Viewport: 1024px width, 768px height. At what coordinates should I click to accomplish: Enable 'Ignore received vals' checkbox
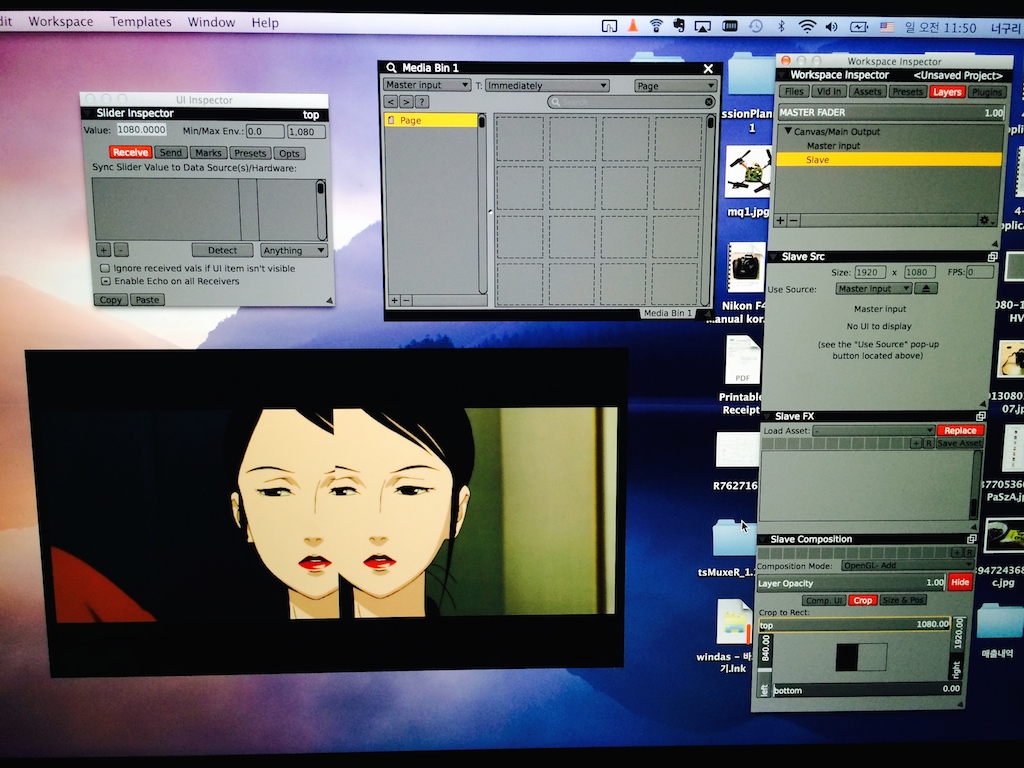tap(104, 268)
